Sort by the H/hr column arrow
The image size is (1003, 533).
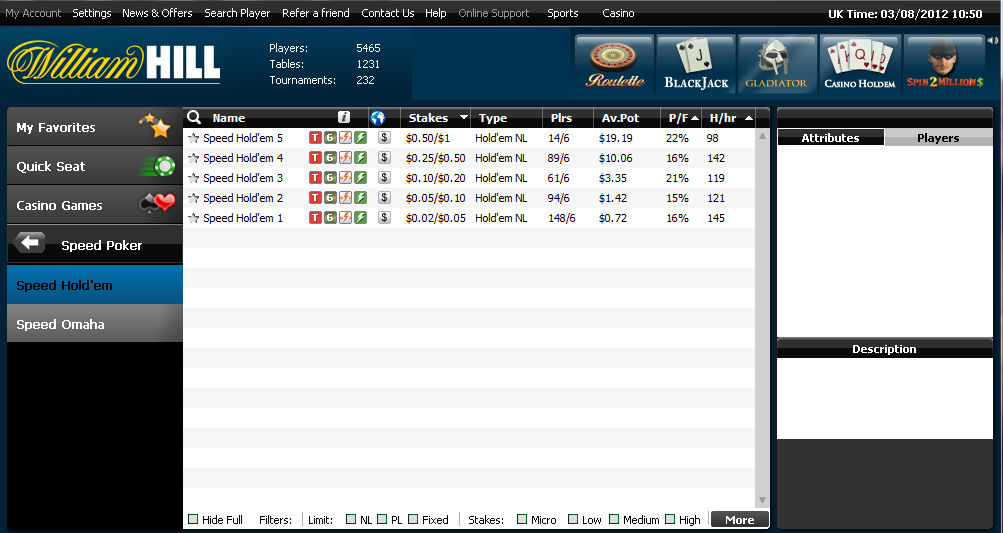point(748,118)
